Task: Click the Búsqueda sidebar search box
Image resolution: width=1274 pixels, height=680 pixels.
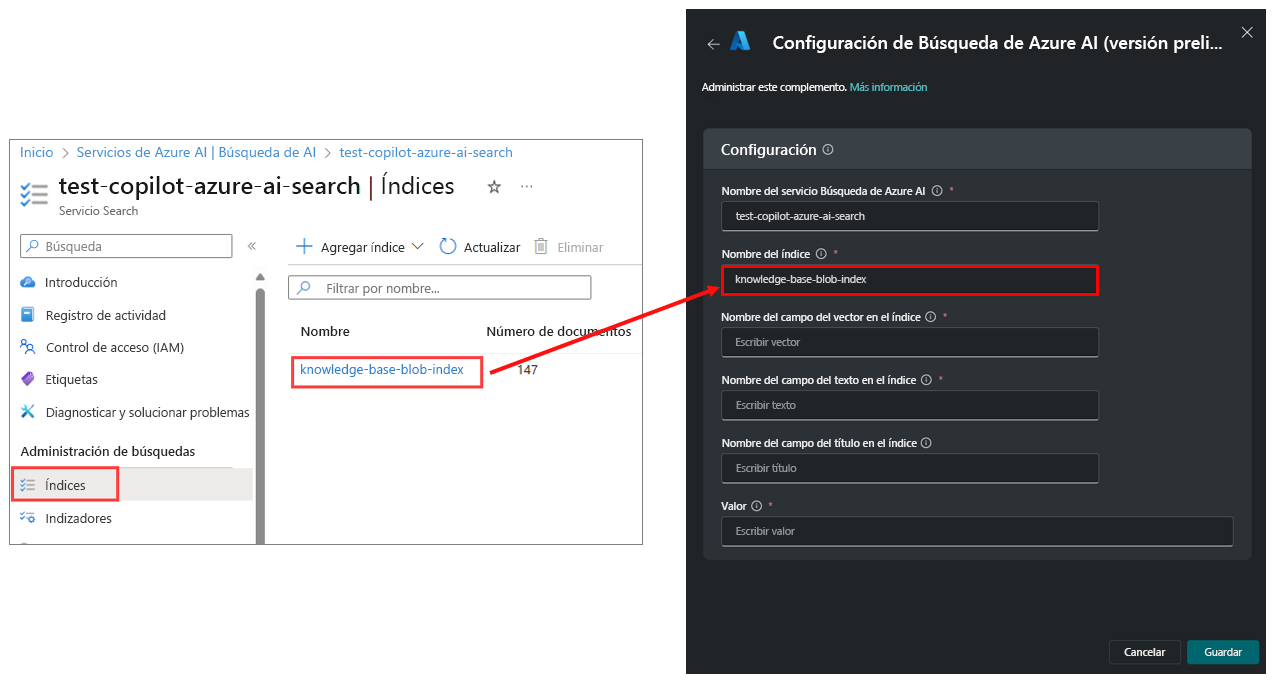Action: point(126,246)
